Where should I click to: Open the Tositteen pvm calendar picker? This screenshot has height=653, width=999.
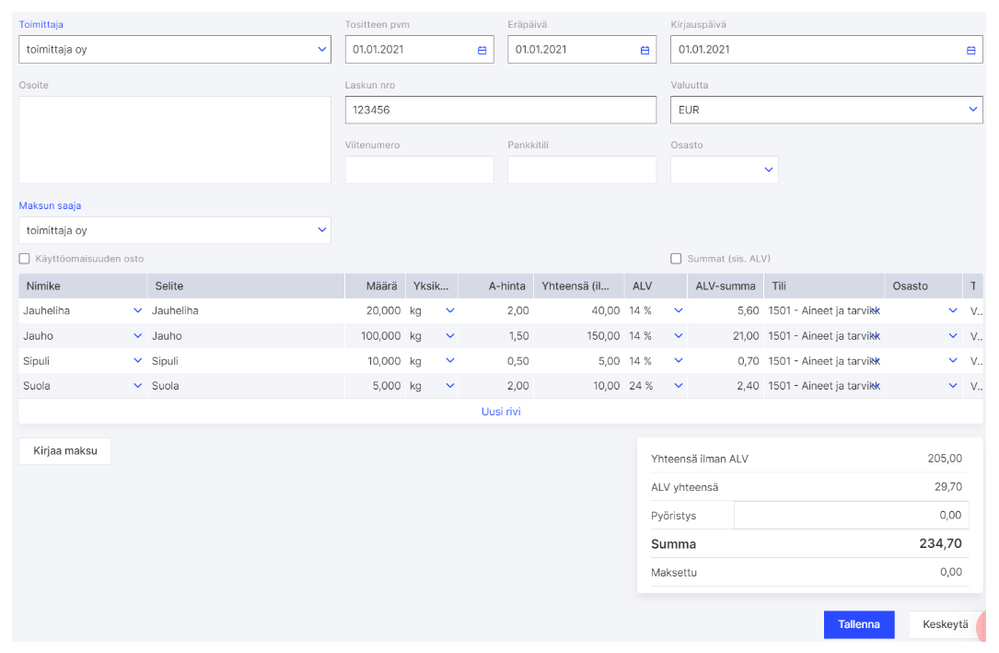[x=482, y=49]
